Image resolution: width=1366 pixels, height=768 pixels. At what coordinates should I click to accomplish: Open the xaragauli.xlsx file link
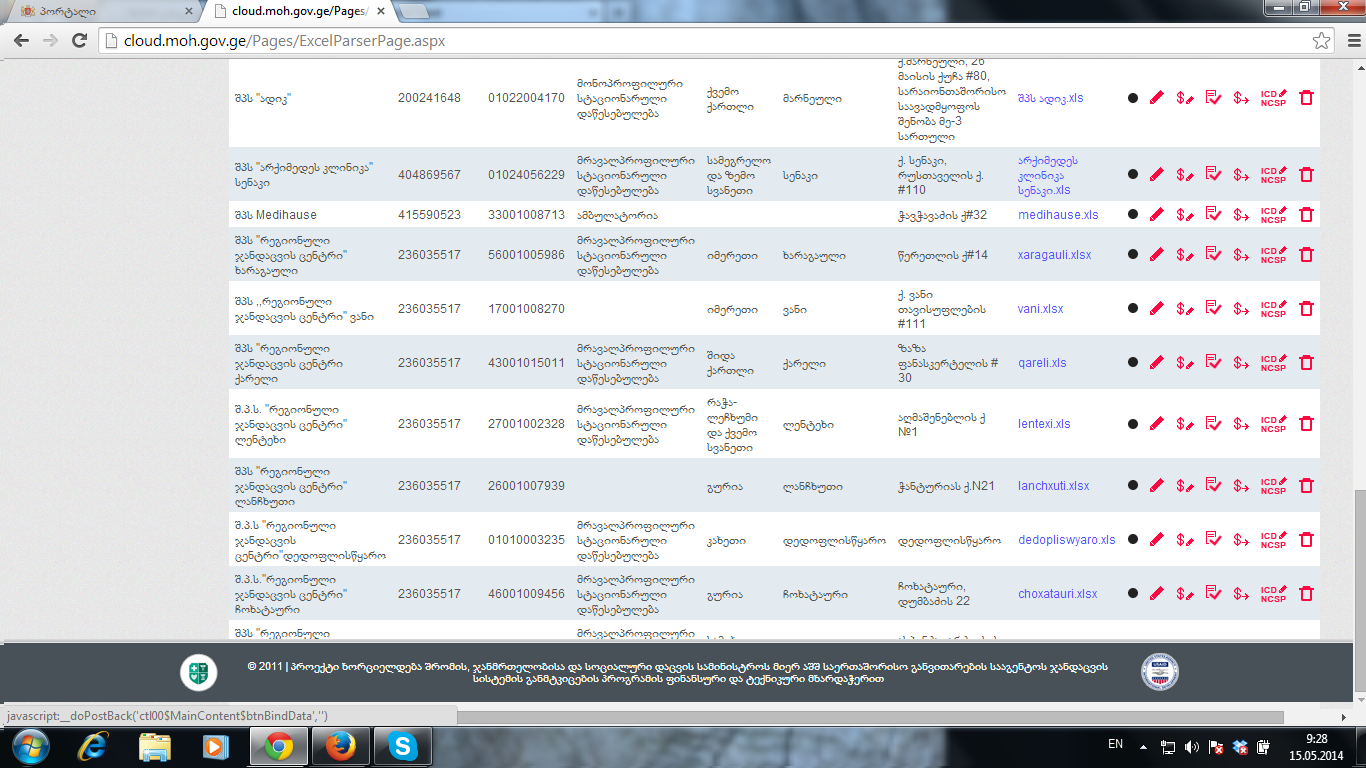point(1054,255)
